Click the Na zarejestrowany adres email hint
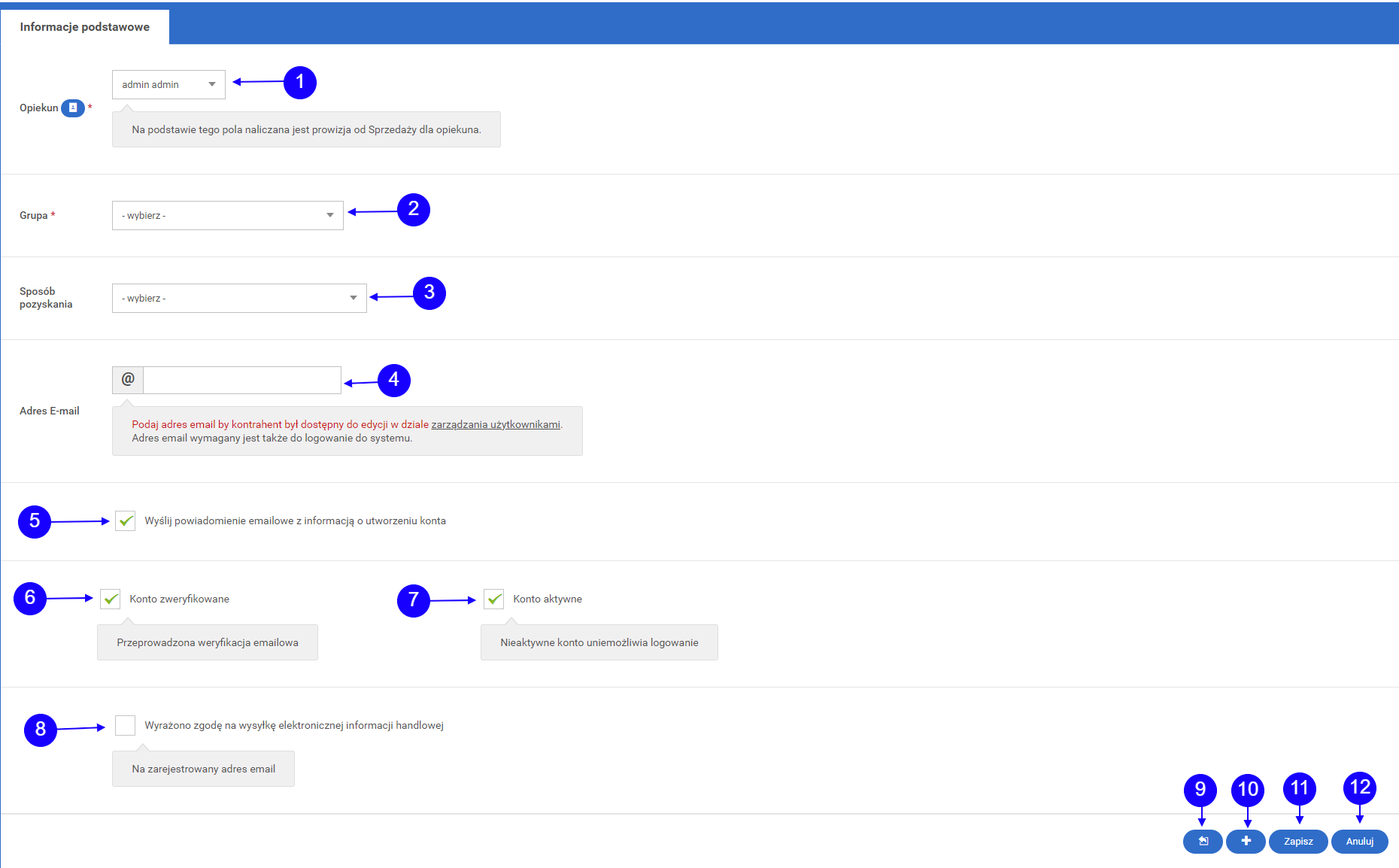Screen dimensions: 1399x868 [x=203, y=769]
